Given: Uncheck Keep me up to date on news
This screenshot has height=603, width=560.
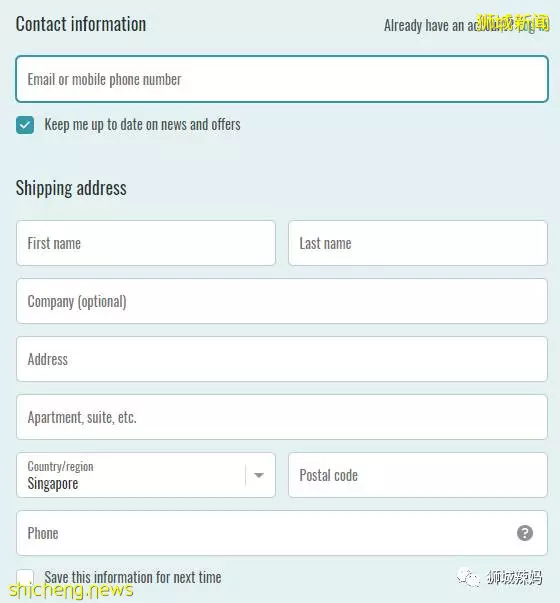Looking at the screenshot, I should 25,125.
